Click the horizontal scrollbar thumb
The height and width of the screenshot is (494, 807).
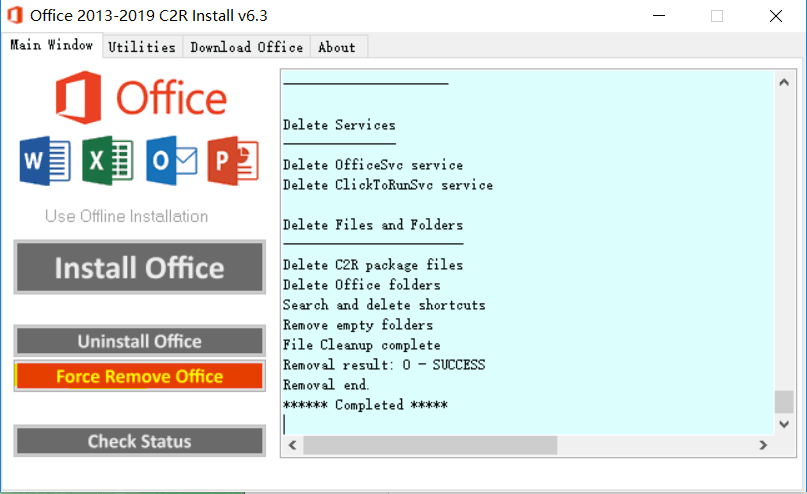[430, 445]
